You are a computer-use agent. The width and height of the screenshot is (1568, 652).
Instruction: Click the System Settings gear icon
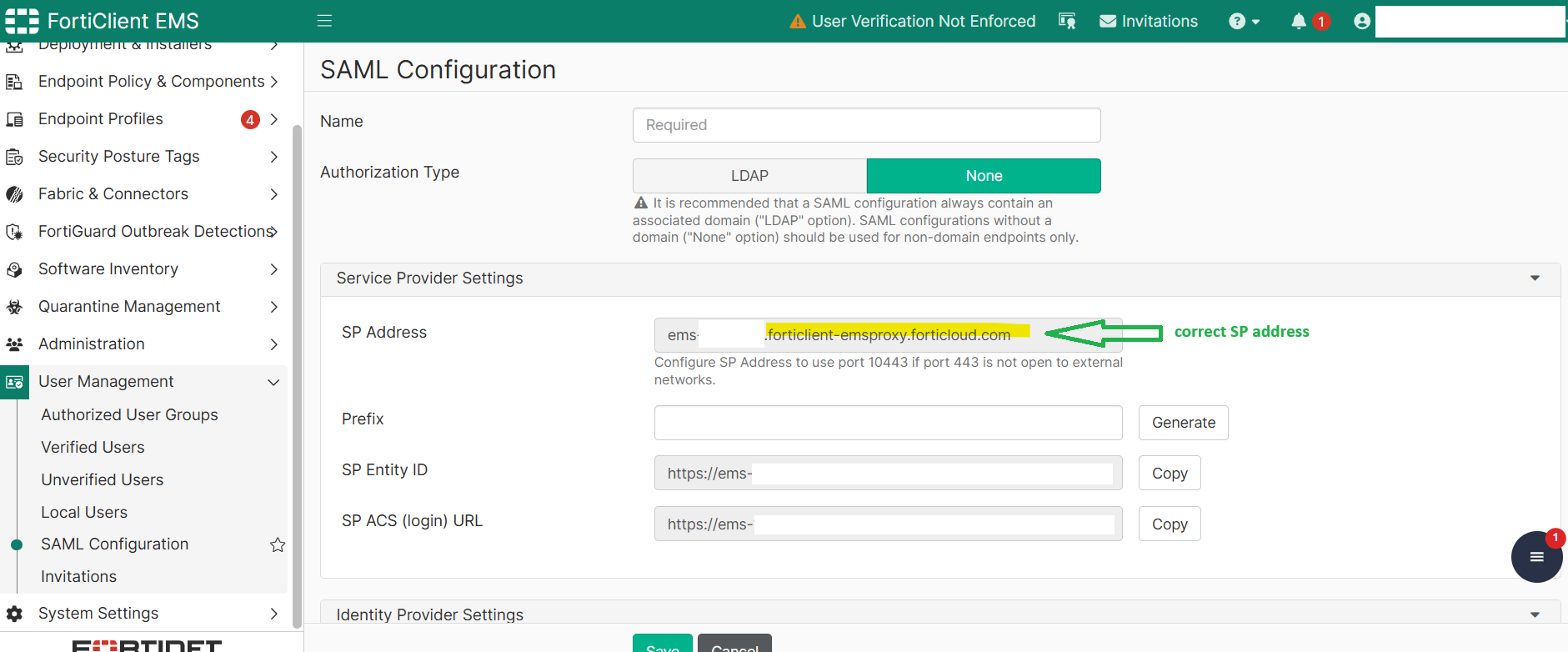pos(14,614)
